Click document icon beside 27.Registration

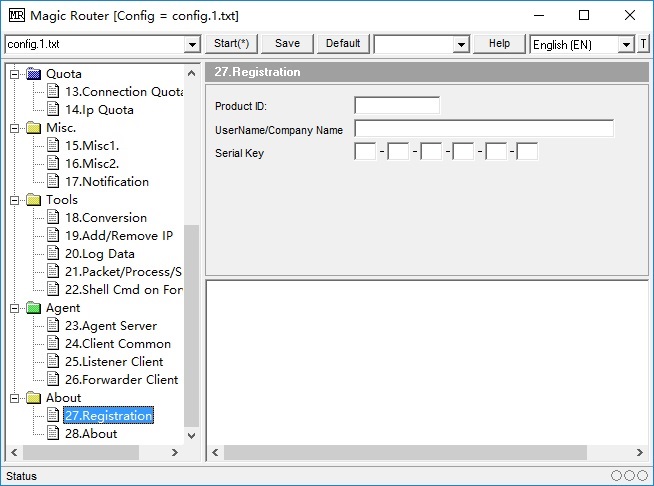[x=53, y=415]
